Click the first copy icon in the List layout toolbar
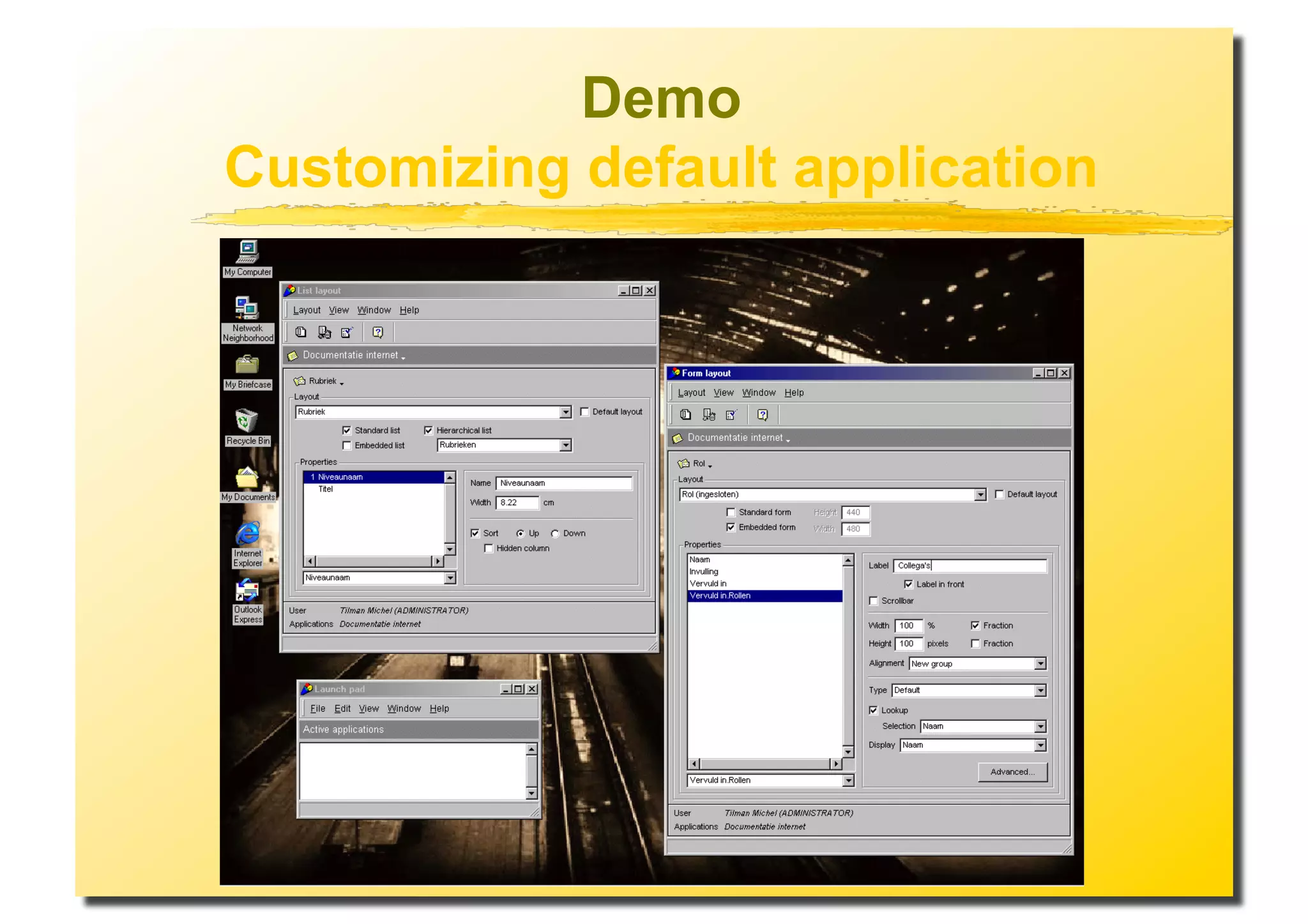 [301, 332]
